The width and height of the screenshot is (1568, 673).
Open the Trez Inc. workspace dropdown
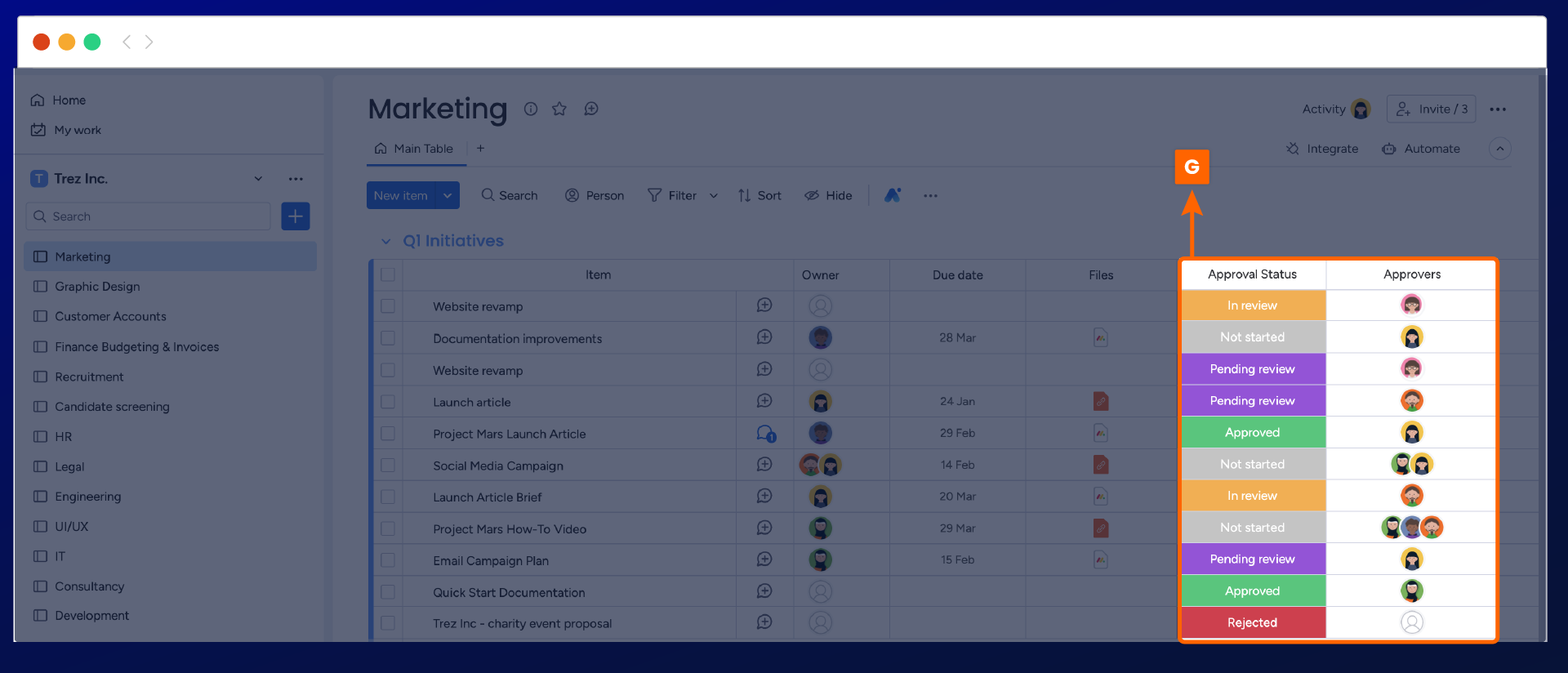point(258,179)
